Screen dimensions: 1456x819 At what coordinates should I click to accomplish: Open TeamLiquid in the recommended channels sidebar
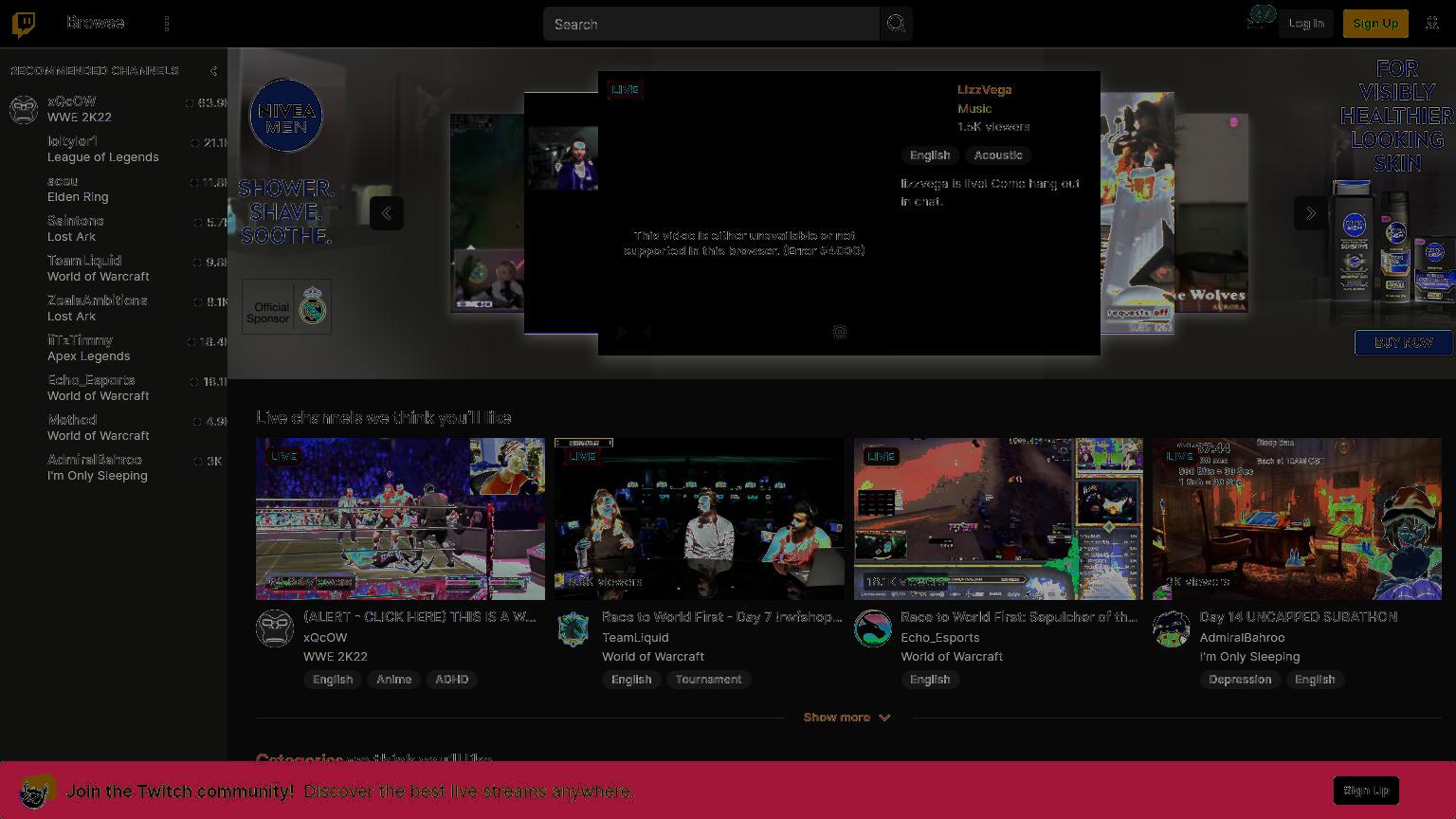(114, 268)
